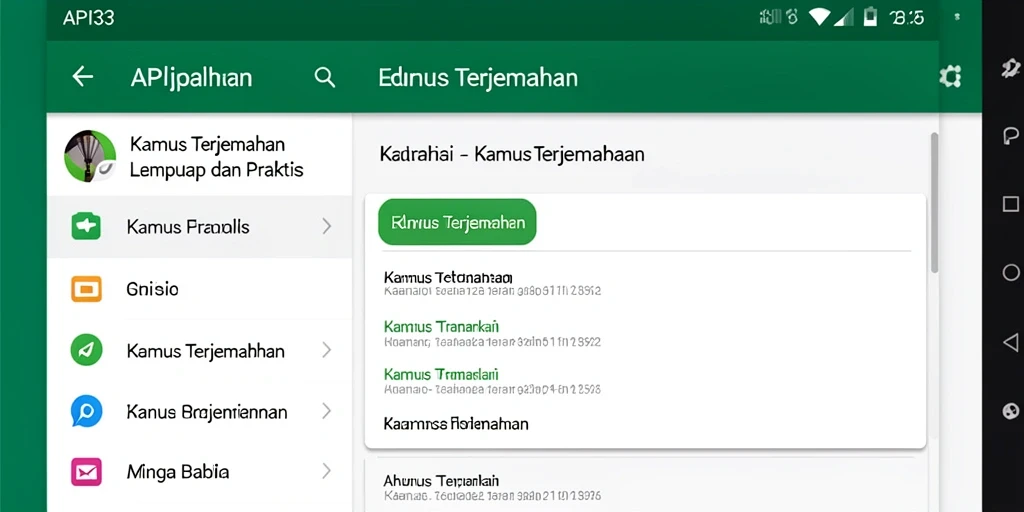Click the bottom round icon on the system sidebar
Screen dimensions: 1024x512
tap(1010, 411)
